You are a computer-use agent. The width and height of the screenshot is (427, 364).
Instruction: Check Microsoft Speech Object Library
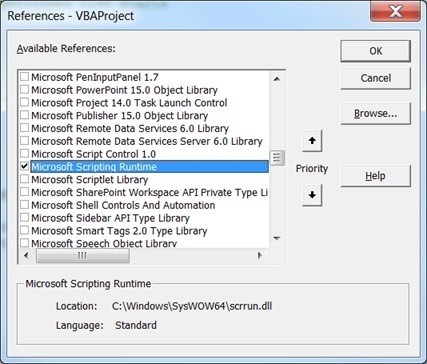pos(24,243)
